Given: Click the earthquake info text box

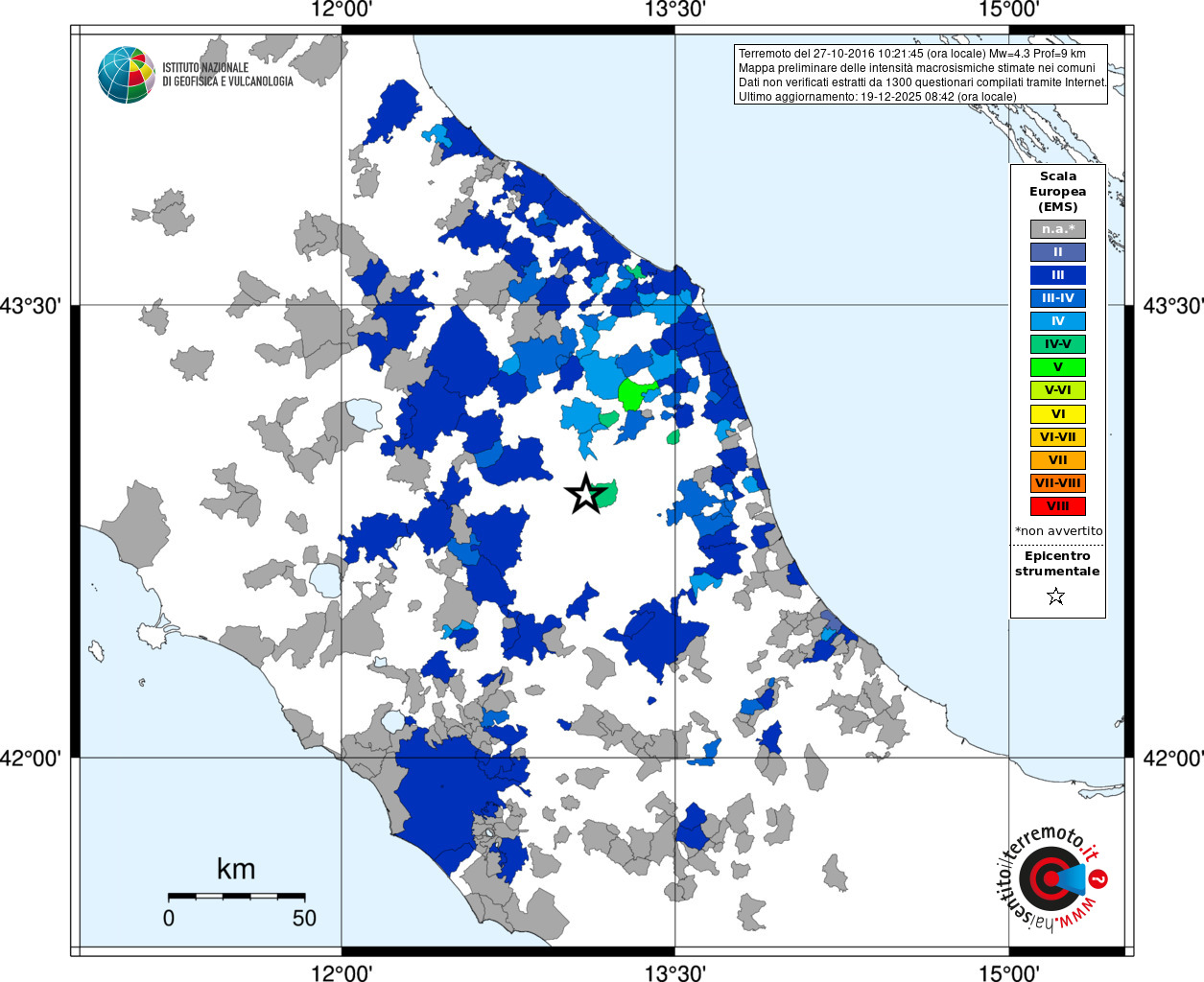Looking at the screenshot, I should (921, 75).
